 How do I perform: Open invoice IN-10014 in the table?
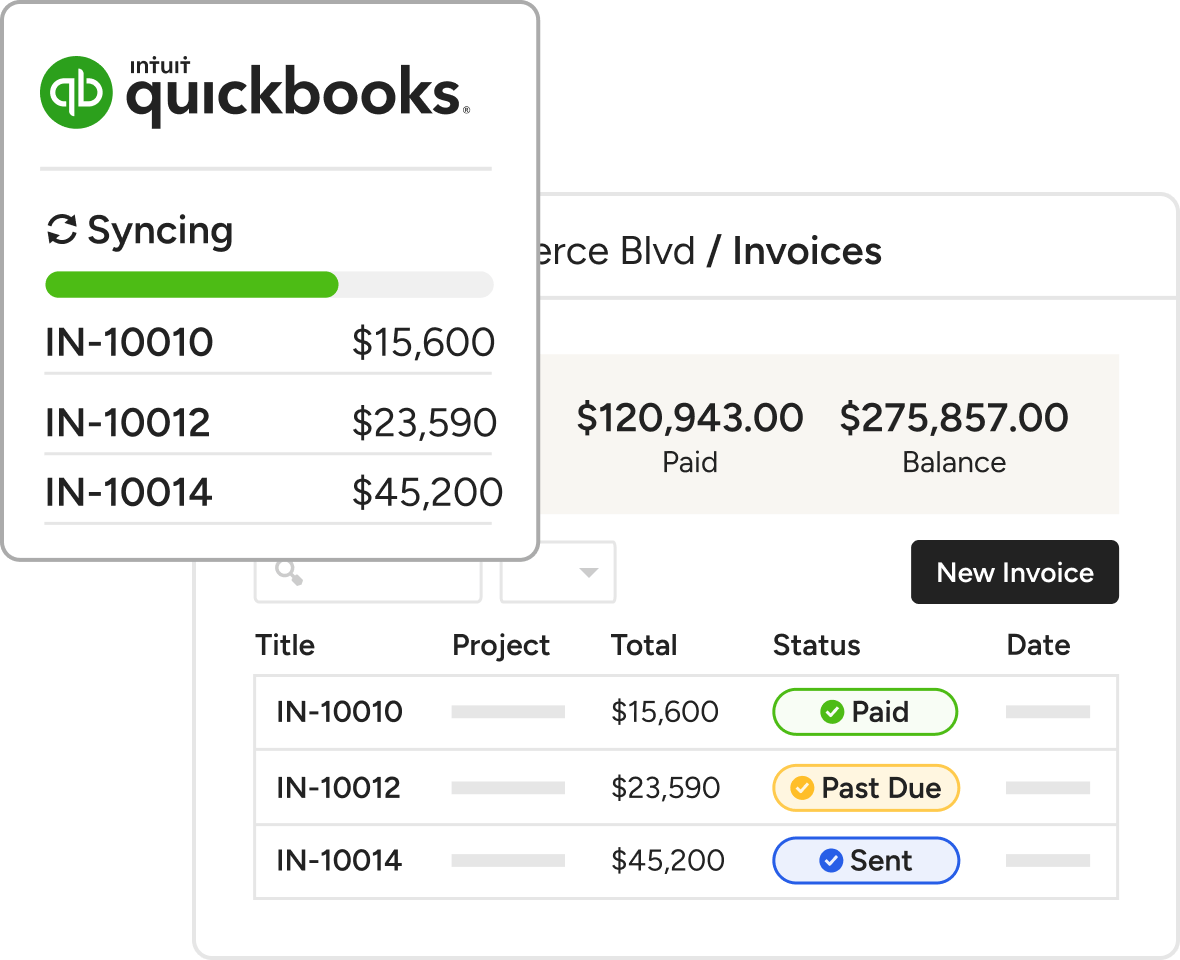339,860
